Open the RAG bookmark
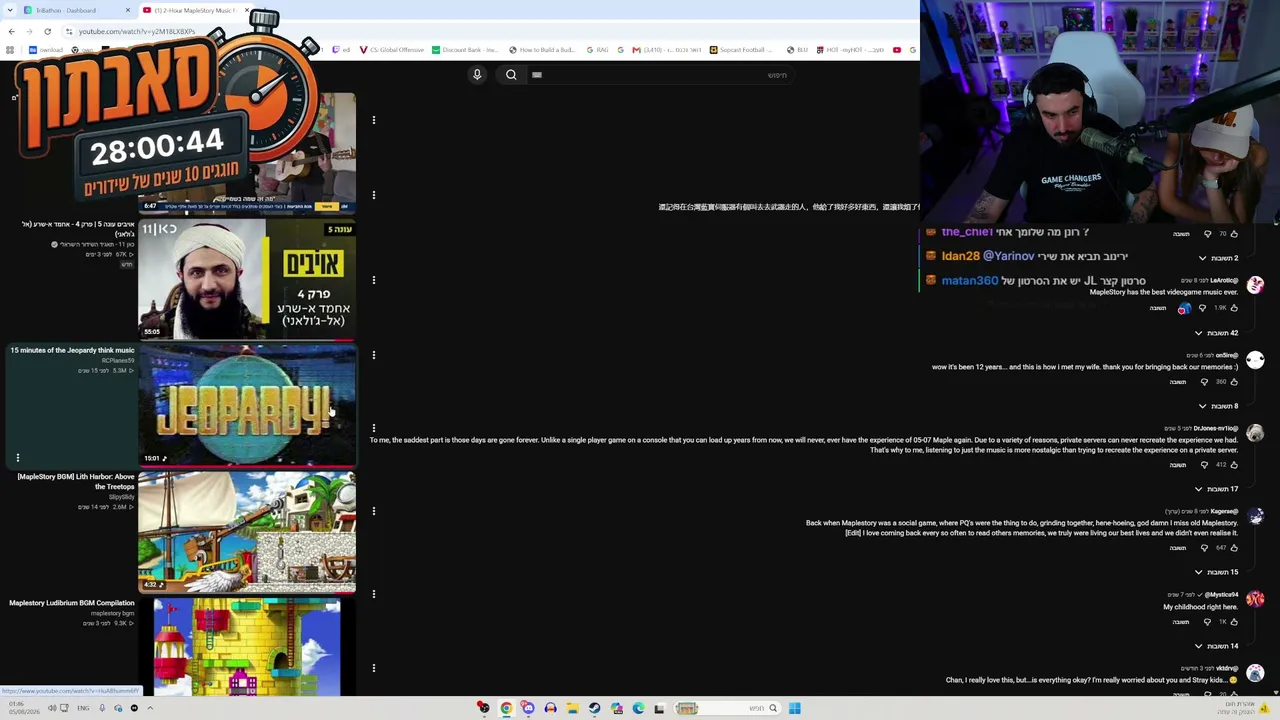Screen dimensions: 1280x720 pos(597,49)
